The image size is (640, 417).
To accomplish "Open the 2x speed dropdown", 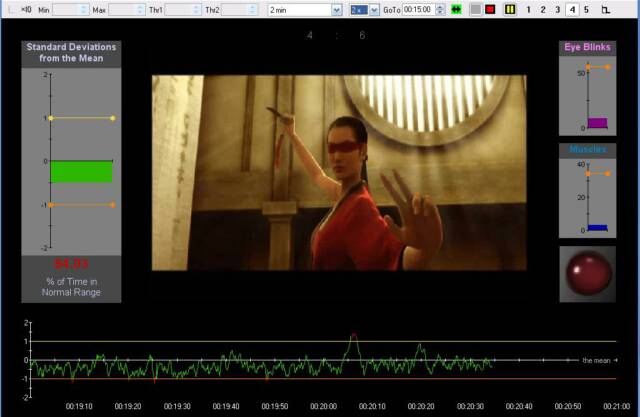I will 374,10.
